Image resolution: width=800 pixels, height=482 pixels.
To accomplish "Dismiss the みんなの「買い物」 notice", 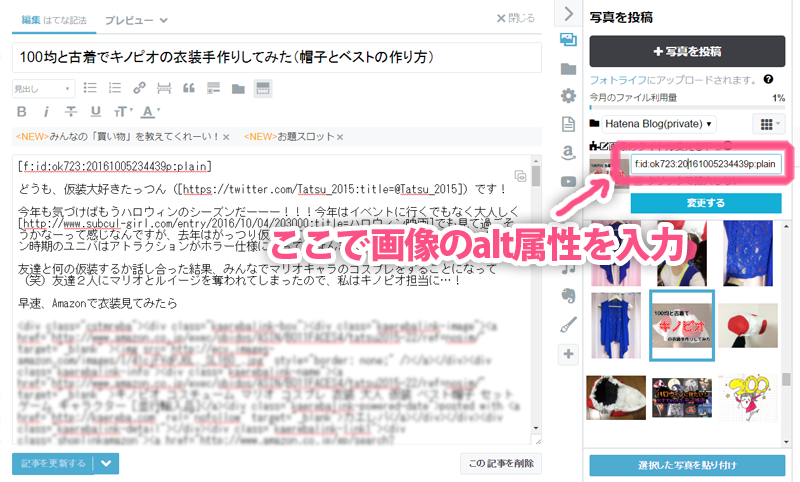I will coord(226,137).
